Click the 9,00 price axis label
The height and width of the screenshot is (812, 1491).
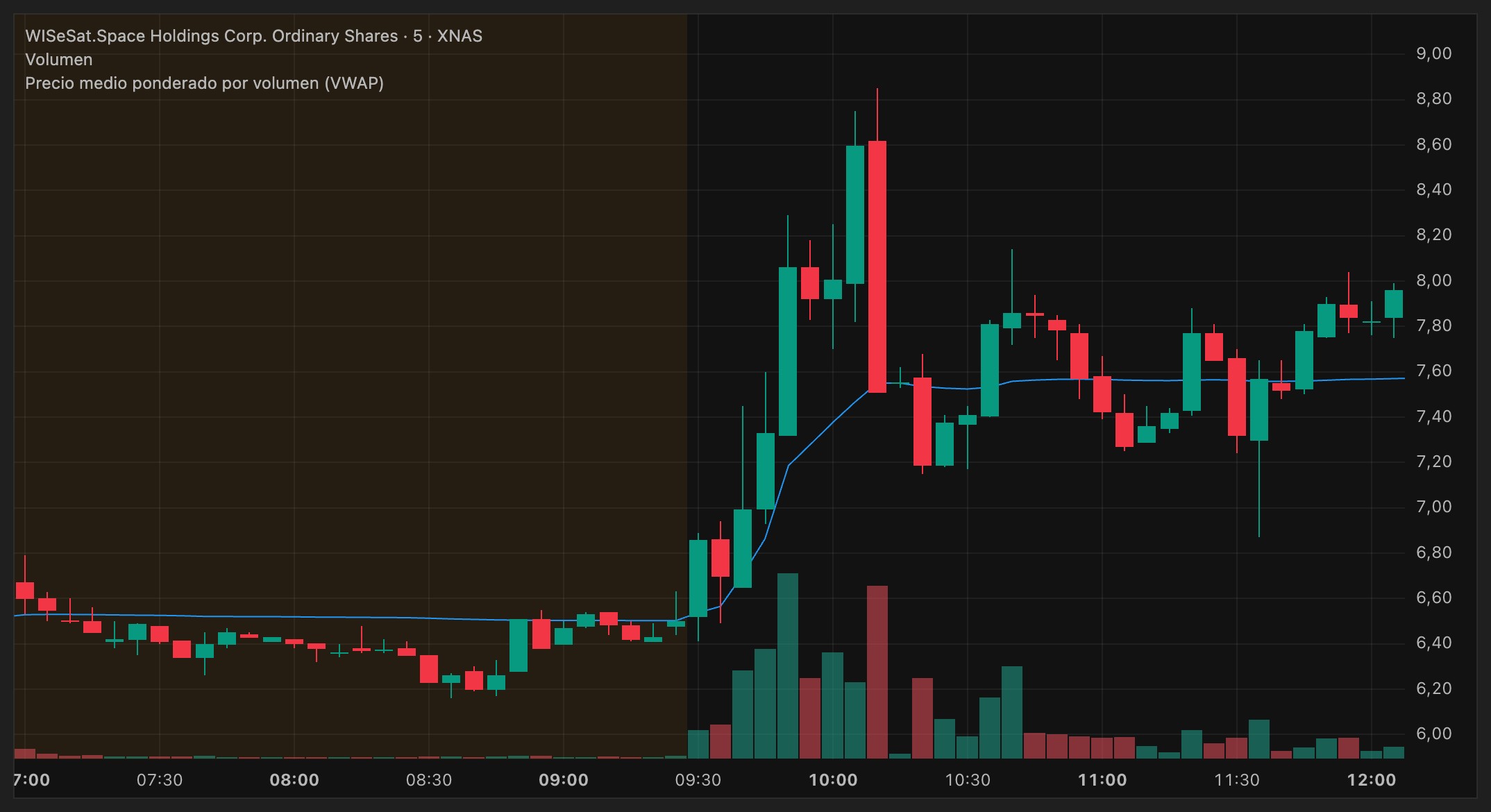(x=1433, y=53)
